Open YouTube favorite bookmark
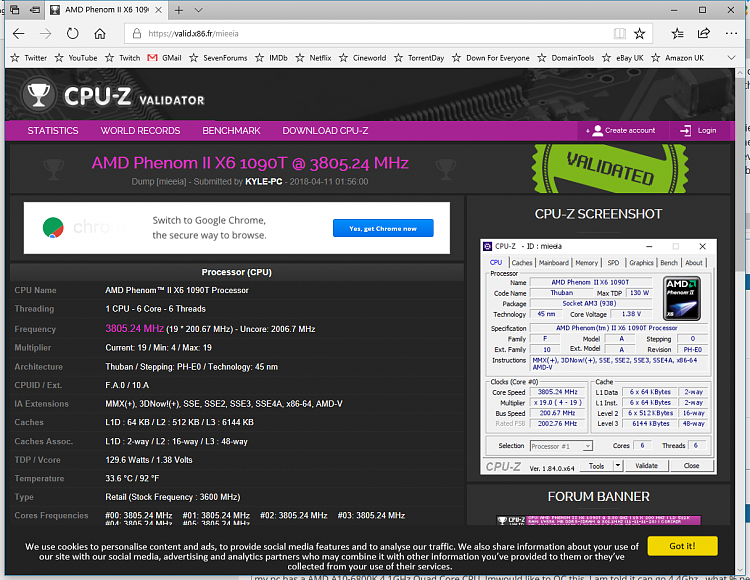 click(76, 58)
